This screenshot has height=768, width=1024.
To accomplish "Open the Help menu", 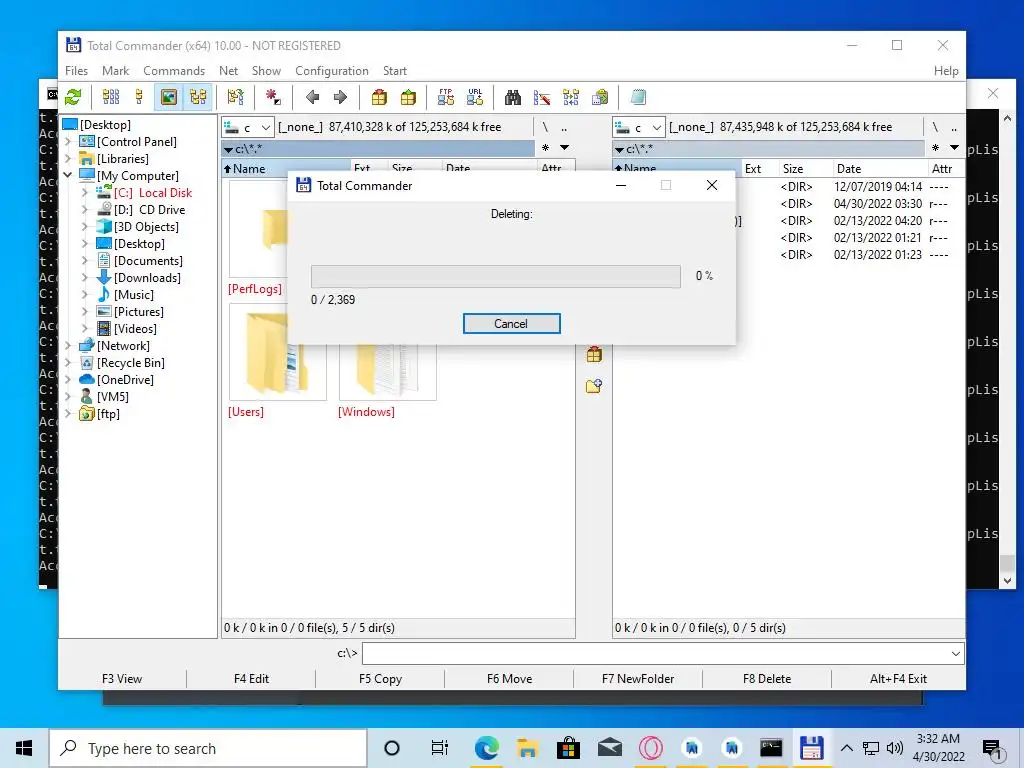I will coord(946,71).
